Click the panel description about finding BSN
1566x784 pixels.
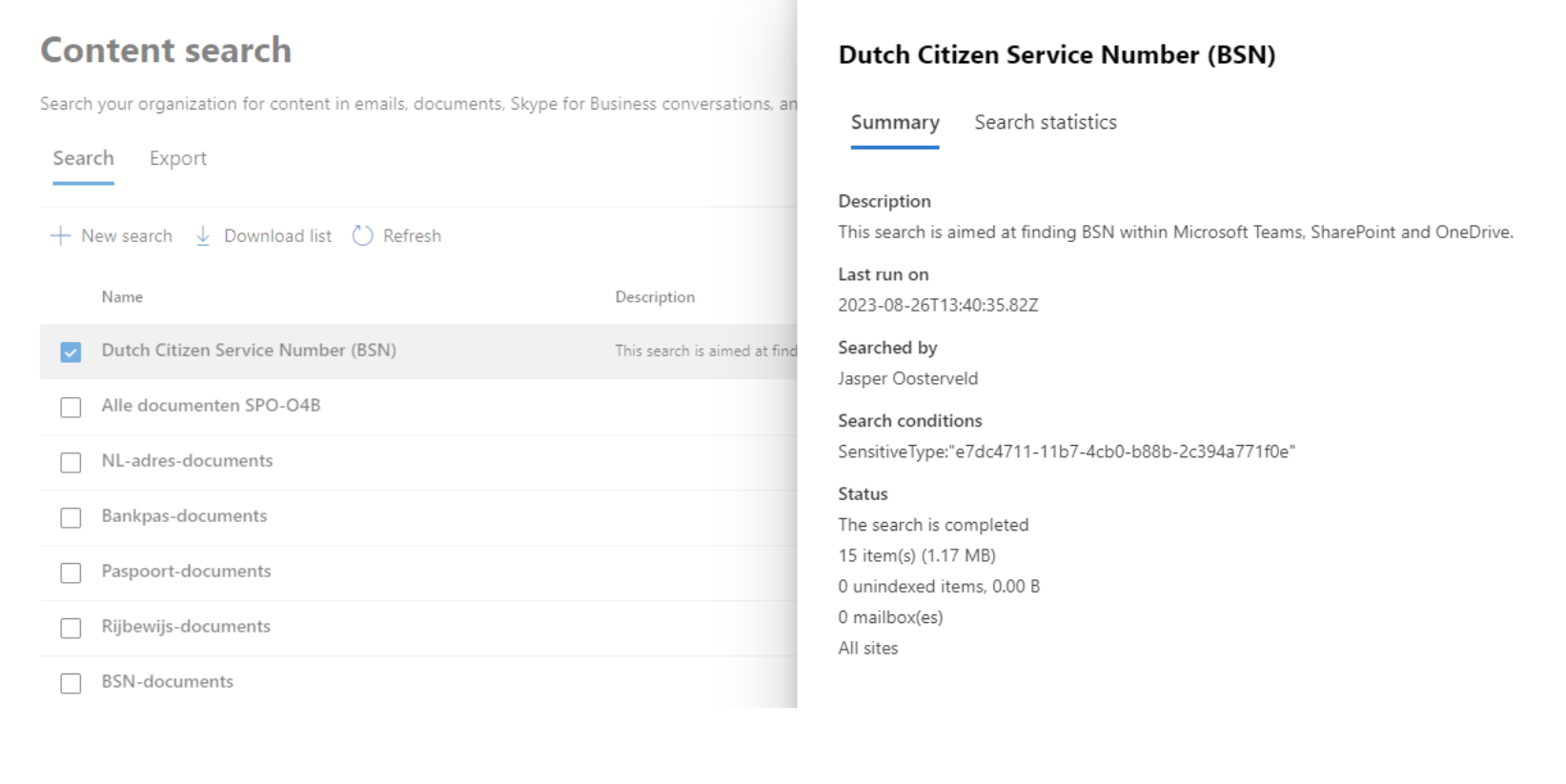1175,231
